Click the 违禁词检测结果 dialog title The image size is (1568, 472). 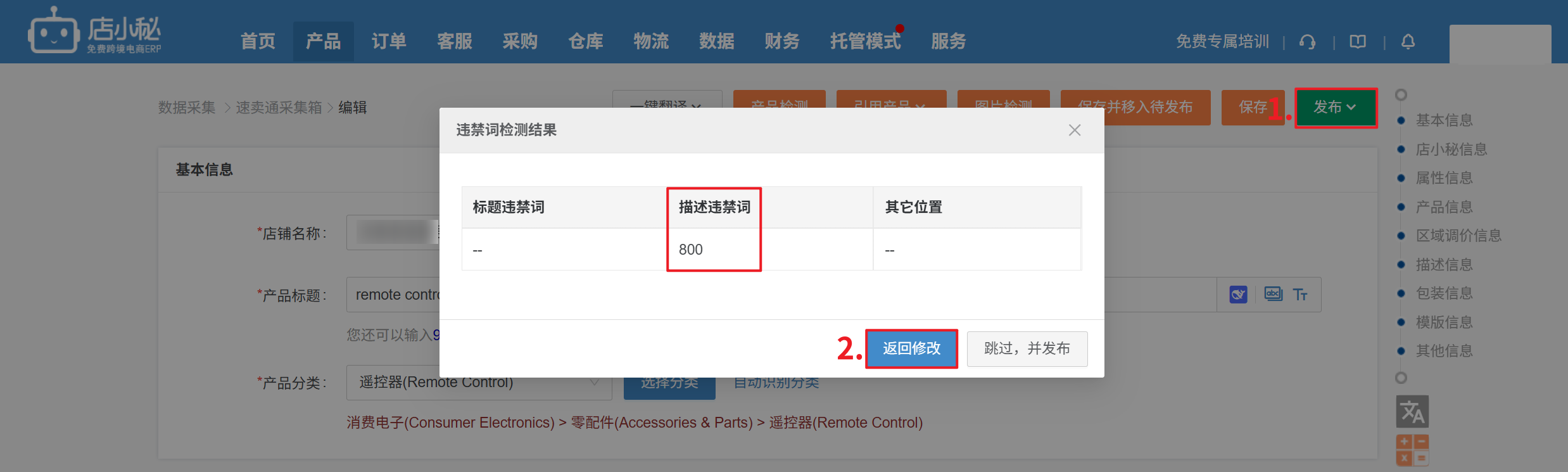(x=507, y=130)
